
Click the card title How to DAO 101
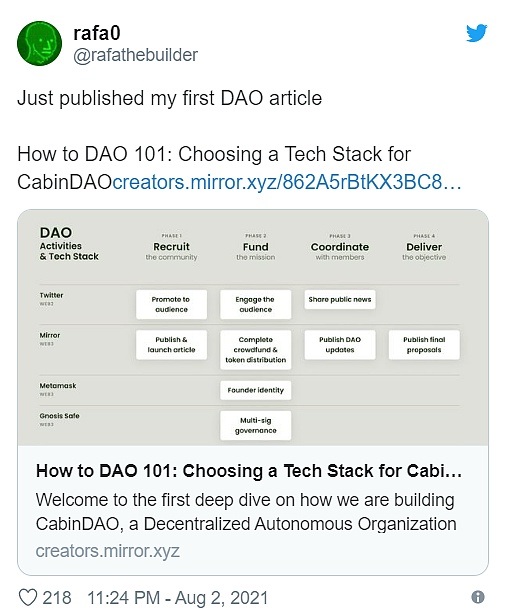click(249, 471)
